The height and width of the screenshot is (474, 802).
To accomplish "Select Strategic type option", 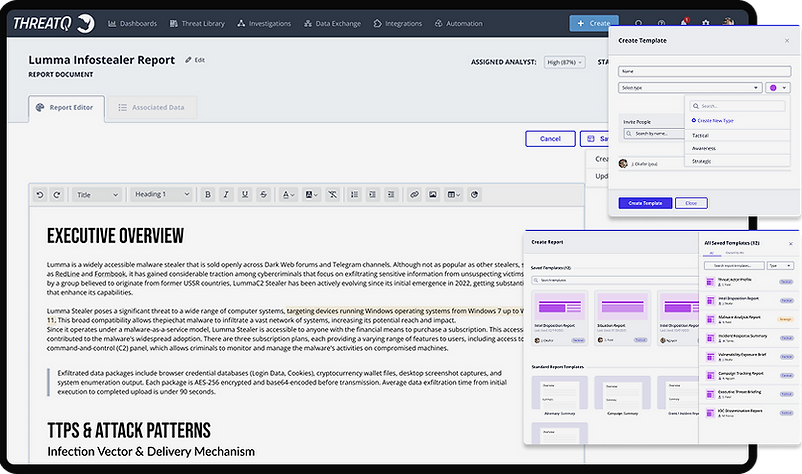I will 737,161.
